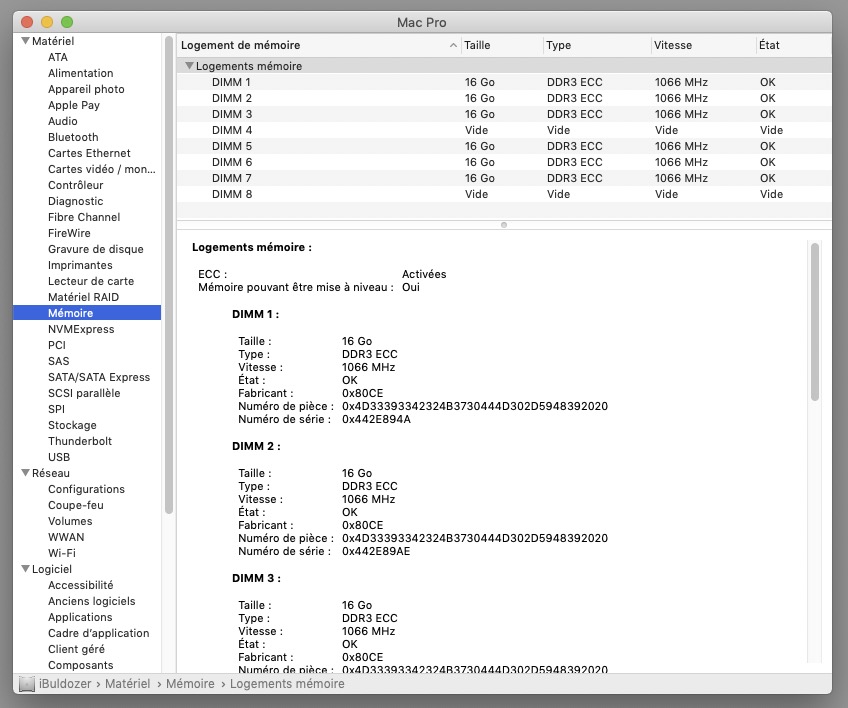Select the DIMM 7 row
Screen dimensions: 848x708
coord(504,178)
